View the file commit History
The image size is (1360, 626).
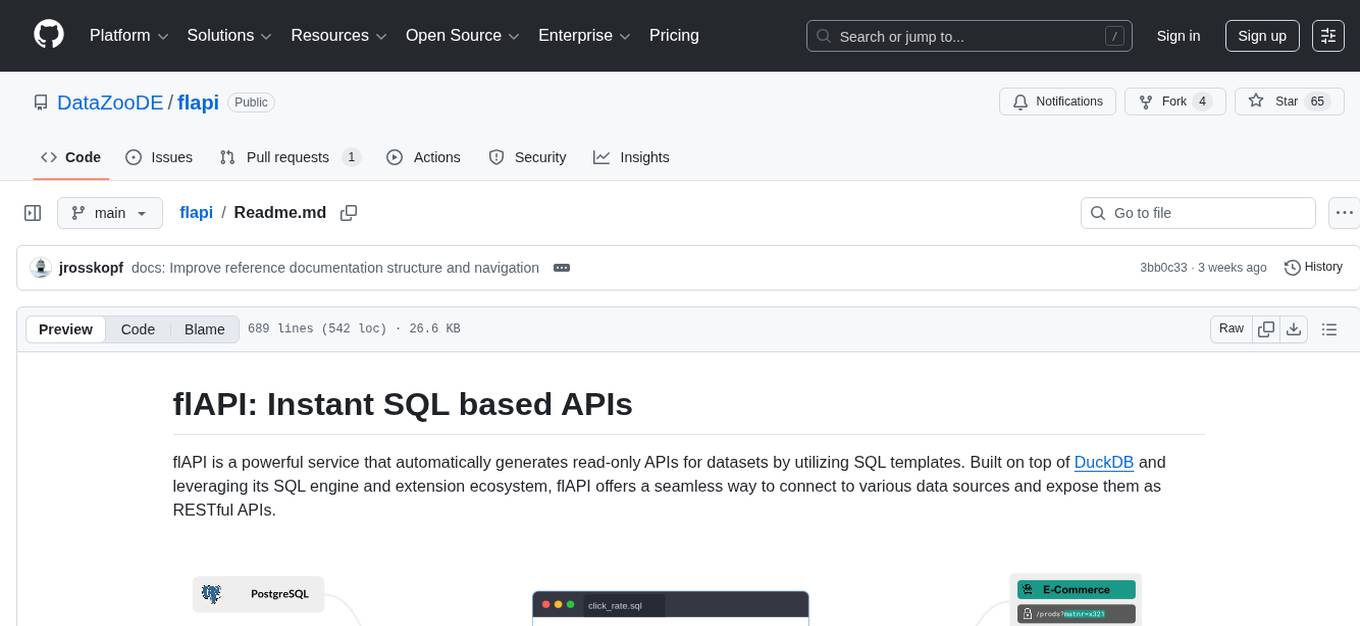(1313, 267)
